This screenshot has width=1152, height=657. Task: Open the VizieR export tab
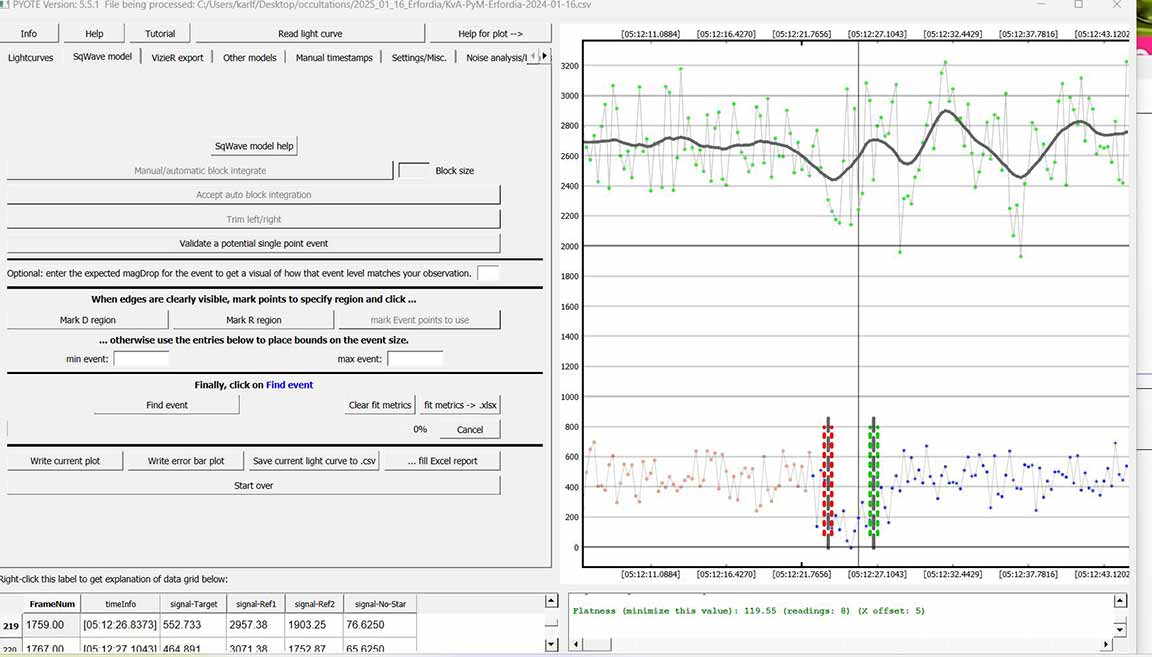click(x=177, y=57)
